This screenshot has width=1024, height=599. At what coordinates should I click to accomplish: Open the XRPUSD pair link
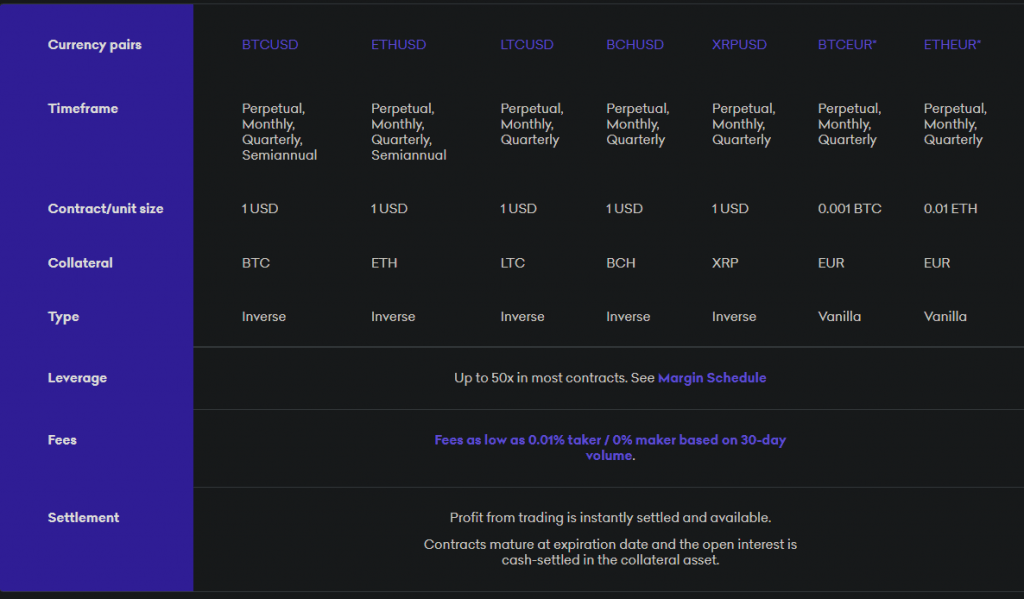pyautogui.click(x=740, y=45)
